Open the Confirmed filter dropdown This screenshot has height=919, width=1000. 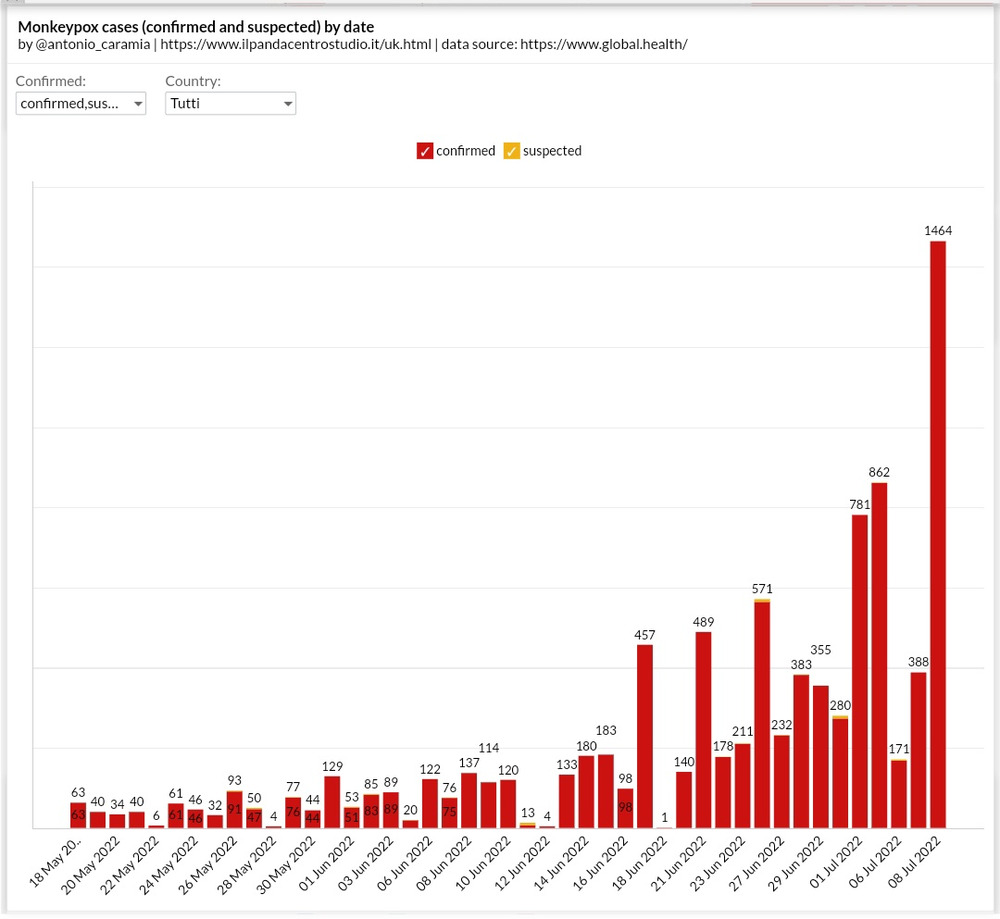point(81,104)
